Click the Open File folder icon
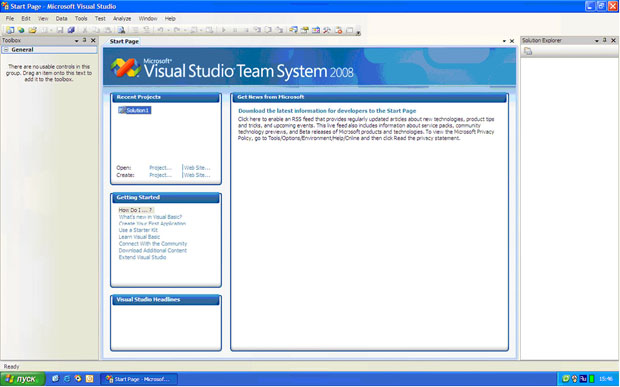Viewport: 620px width, 387px height. [32, 30]
